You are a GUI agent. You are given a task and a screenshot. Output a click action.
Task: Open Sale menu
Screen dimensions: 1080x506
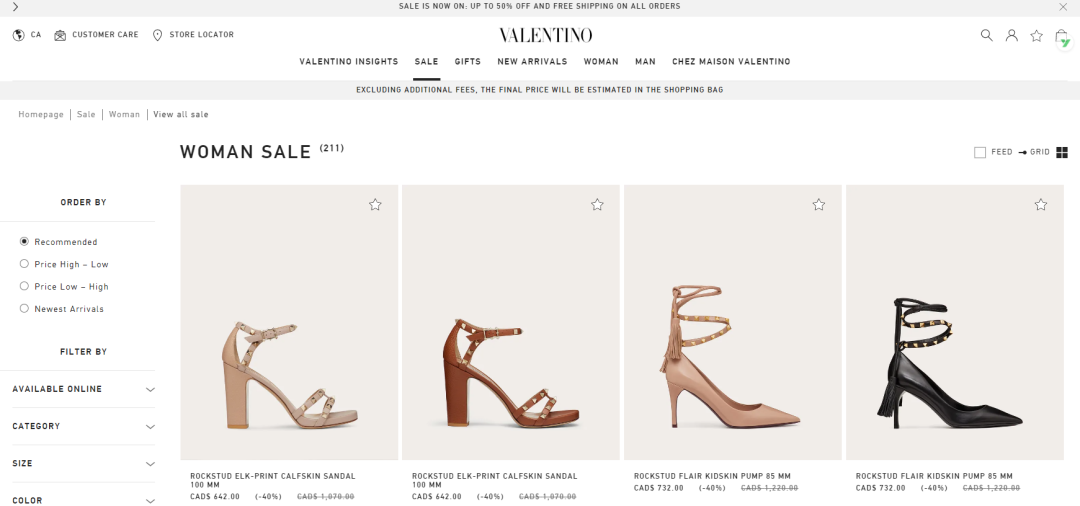[x=426, y=61]
